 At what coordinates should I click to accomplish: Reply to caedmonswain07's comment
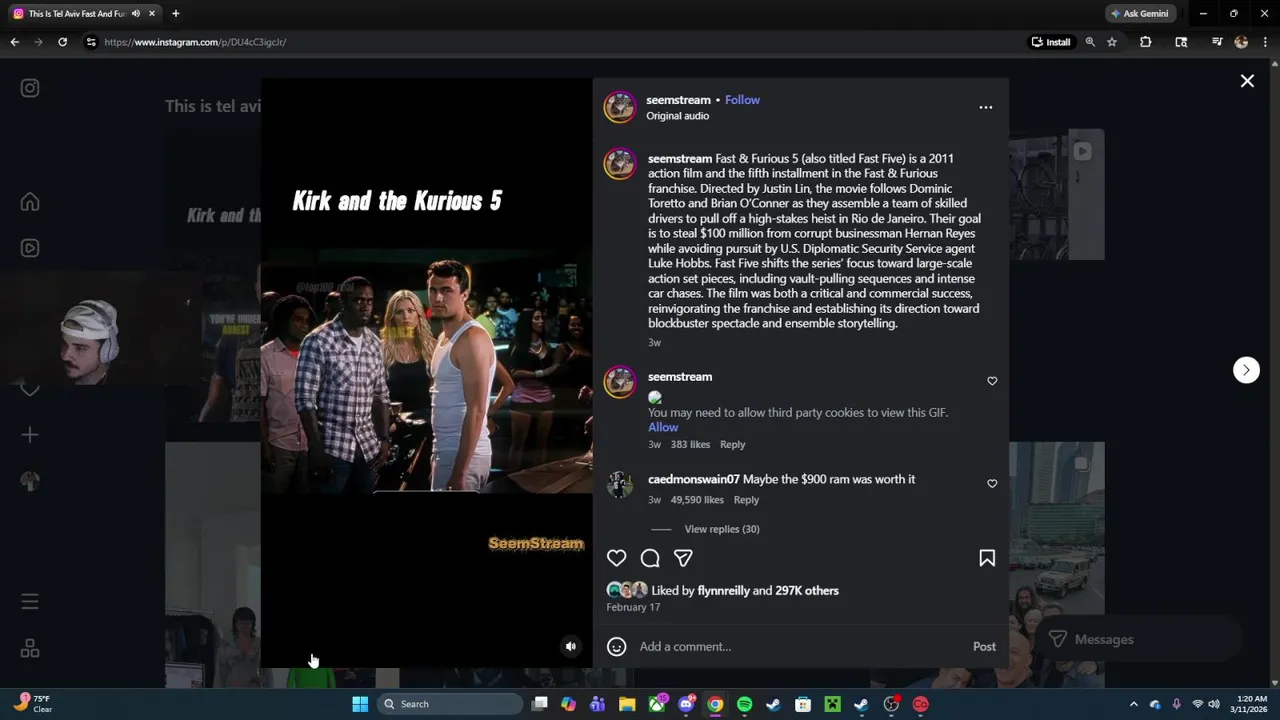746,500
